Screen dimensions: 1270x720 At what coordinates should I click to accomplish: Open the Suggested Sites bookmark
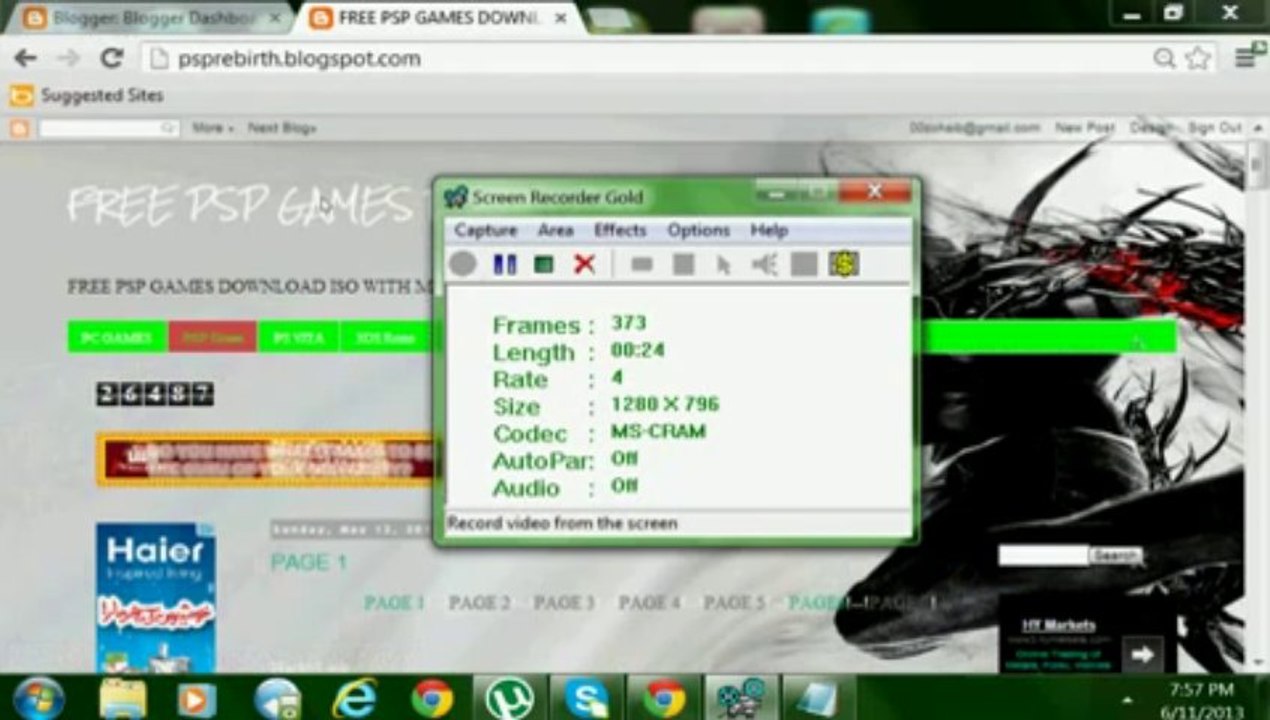click(86, 96)
